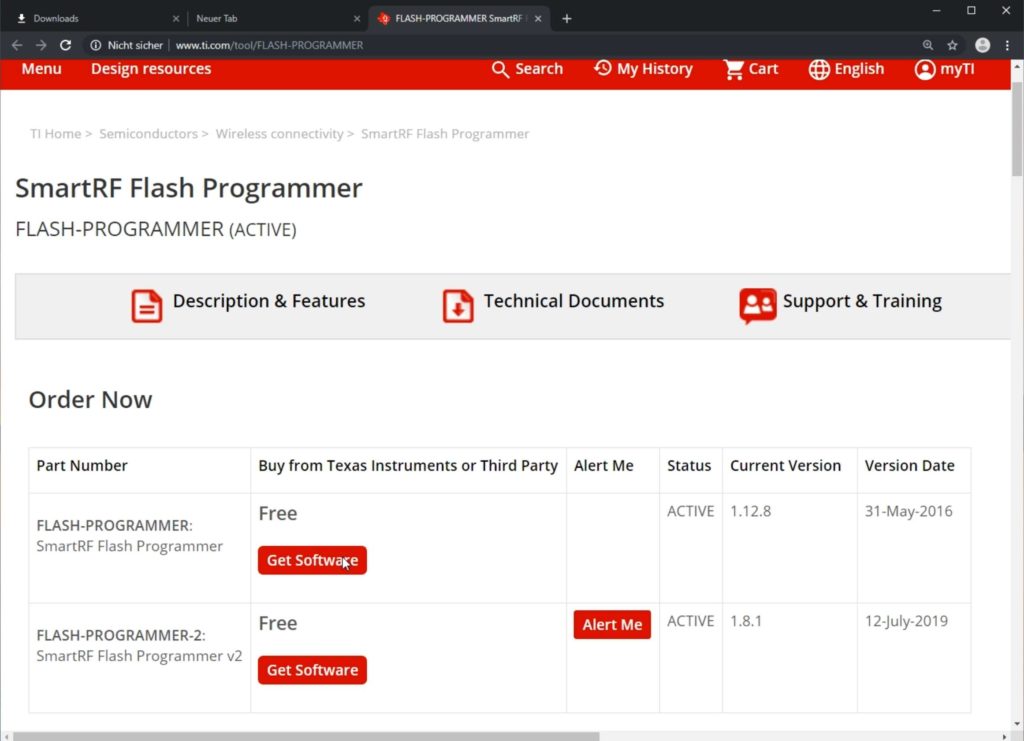Viewport: 1024px width, 741px height.
Task: Click the TI Home breadcrumb link
Action: tap(56, 134)
